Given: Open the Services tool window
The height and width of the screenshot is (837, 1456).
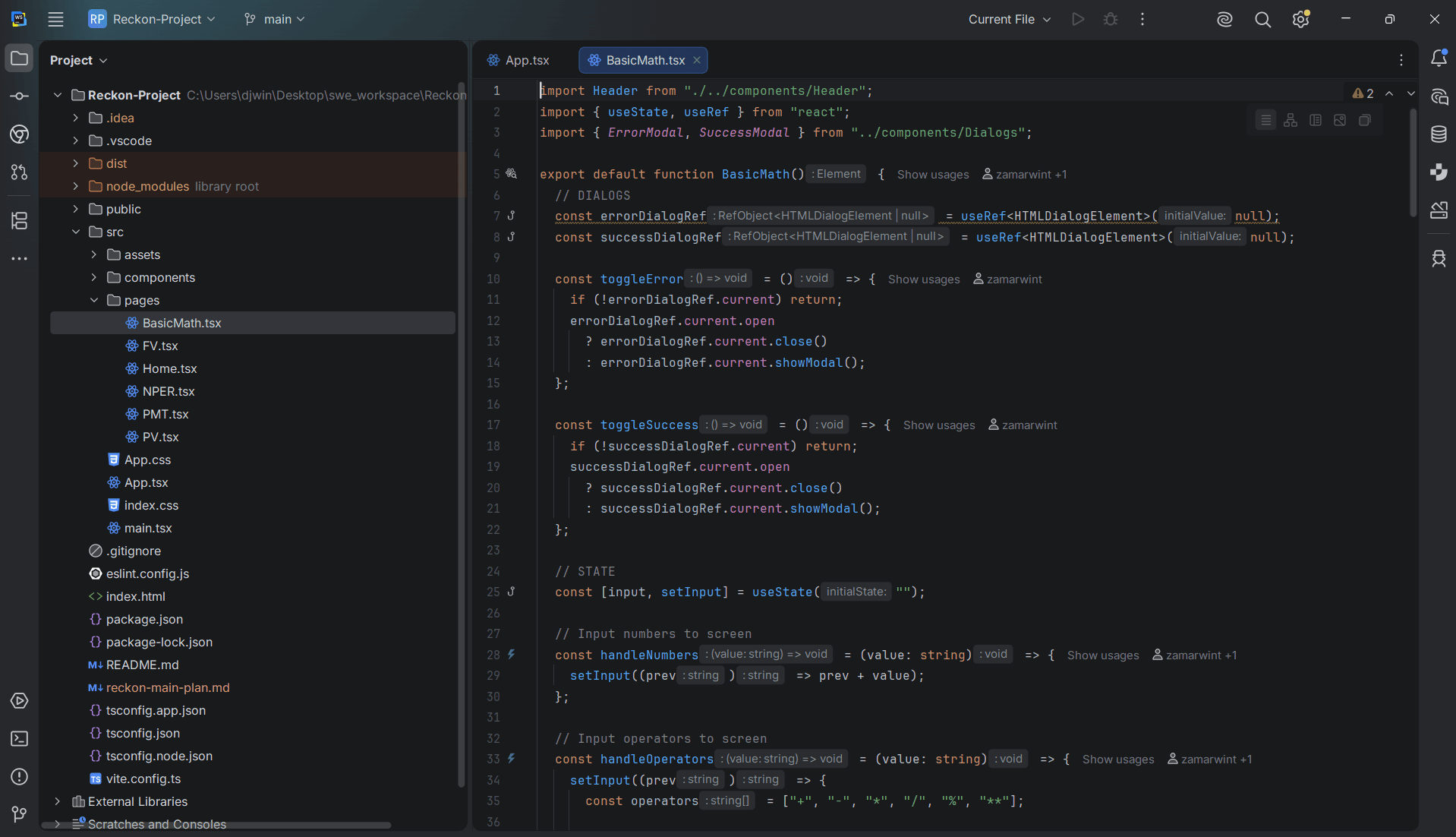Looking at the screenshot, I should coord(20,701).
